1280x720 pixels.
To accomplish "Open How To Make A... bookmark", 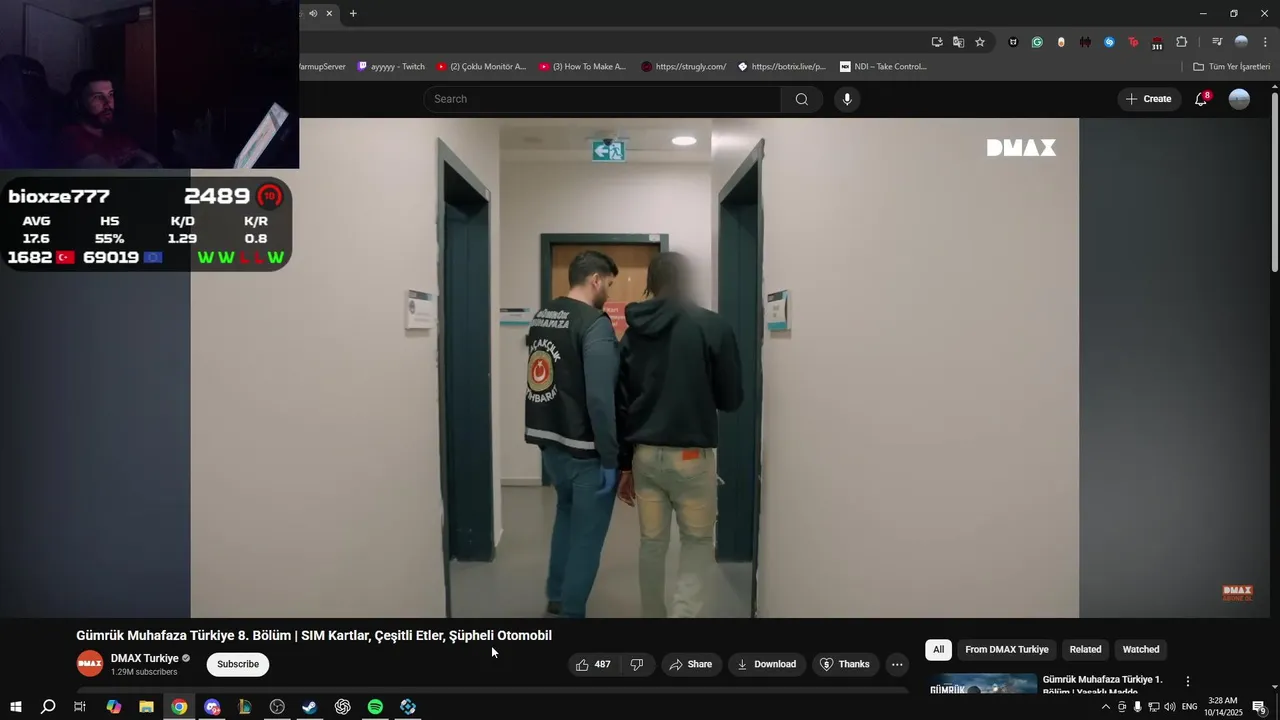I will click(x=583, y=67).
